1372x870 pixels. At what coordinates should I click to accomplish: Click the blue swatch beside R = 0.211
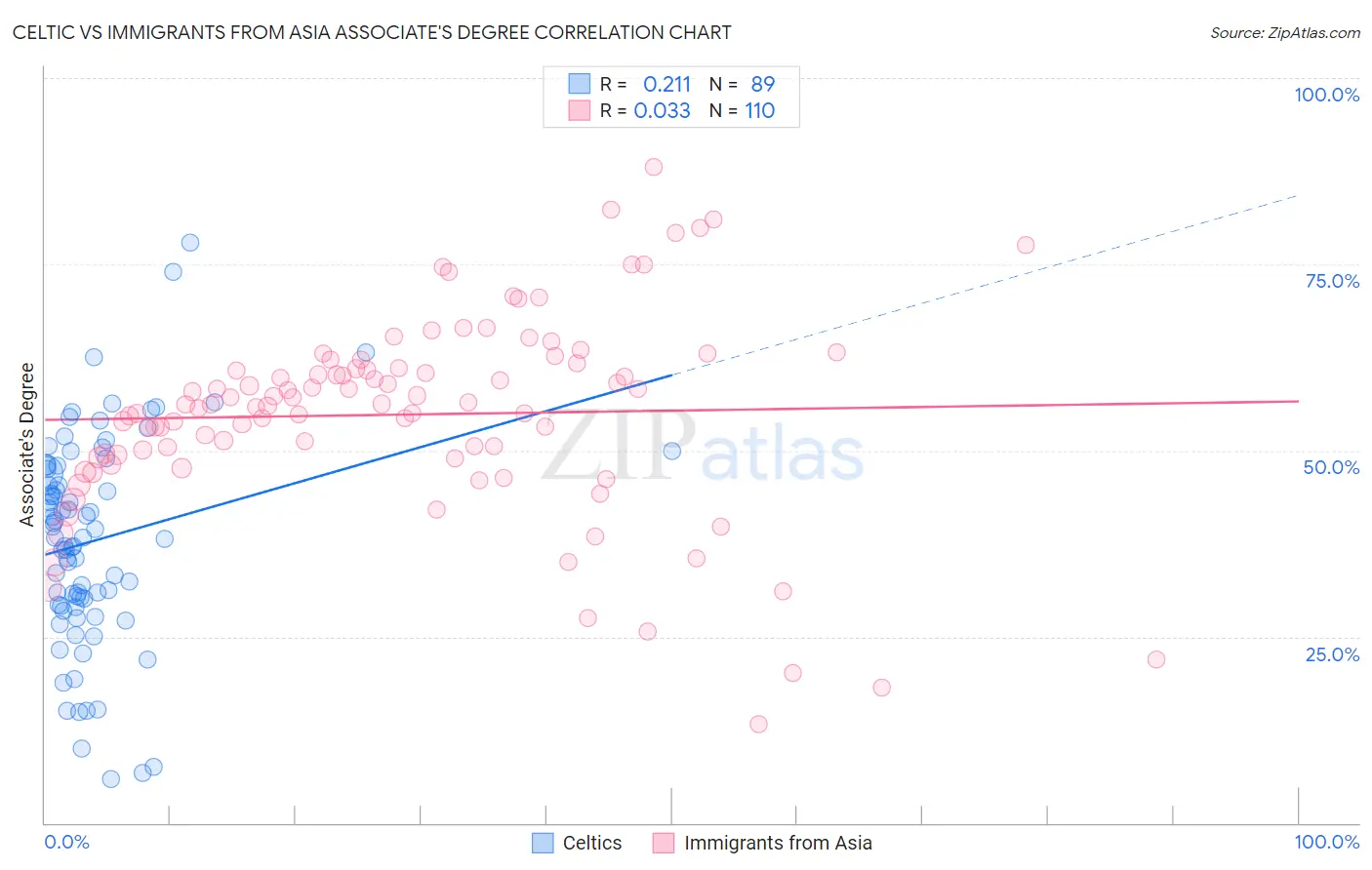coord(580,84)
